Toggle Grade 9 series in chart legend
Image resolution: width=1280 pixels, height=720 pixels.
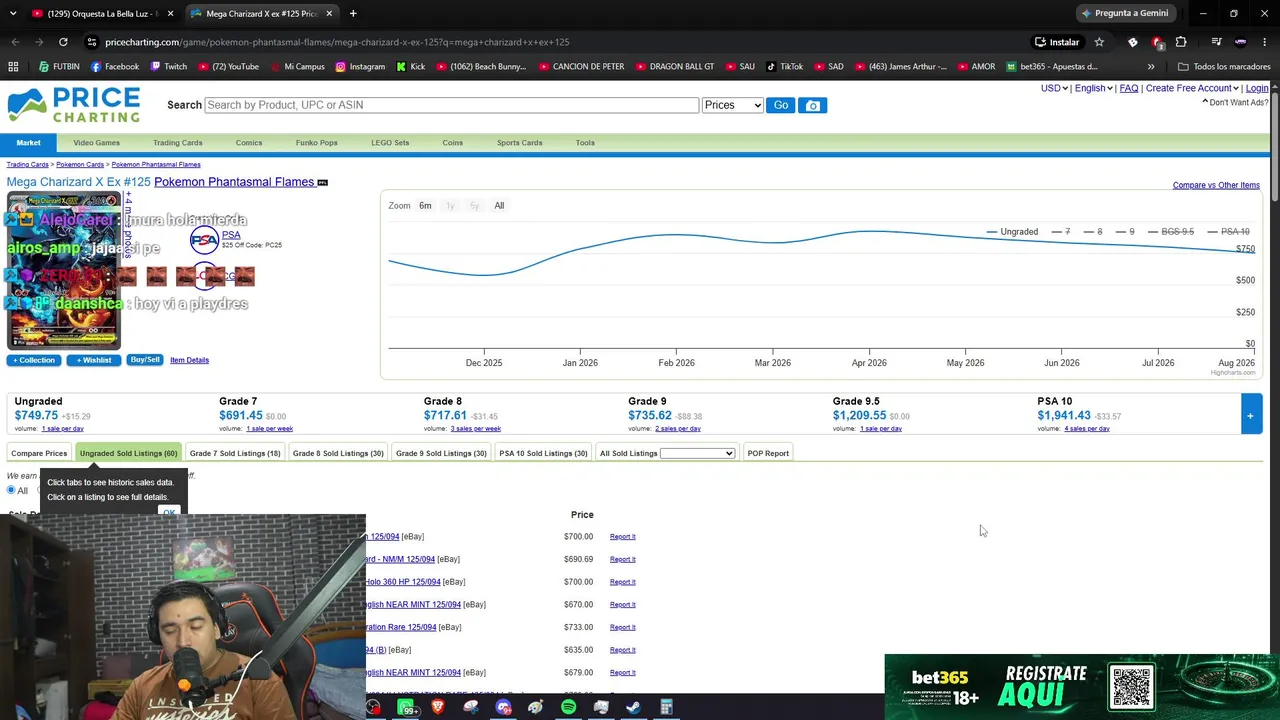pyautogui.click(x=1125, y=232)
